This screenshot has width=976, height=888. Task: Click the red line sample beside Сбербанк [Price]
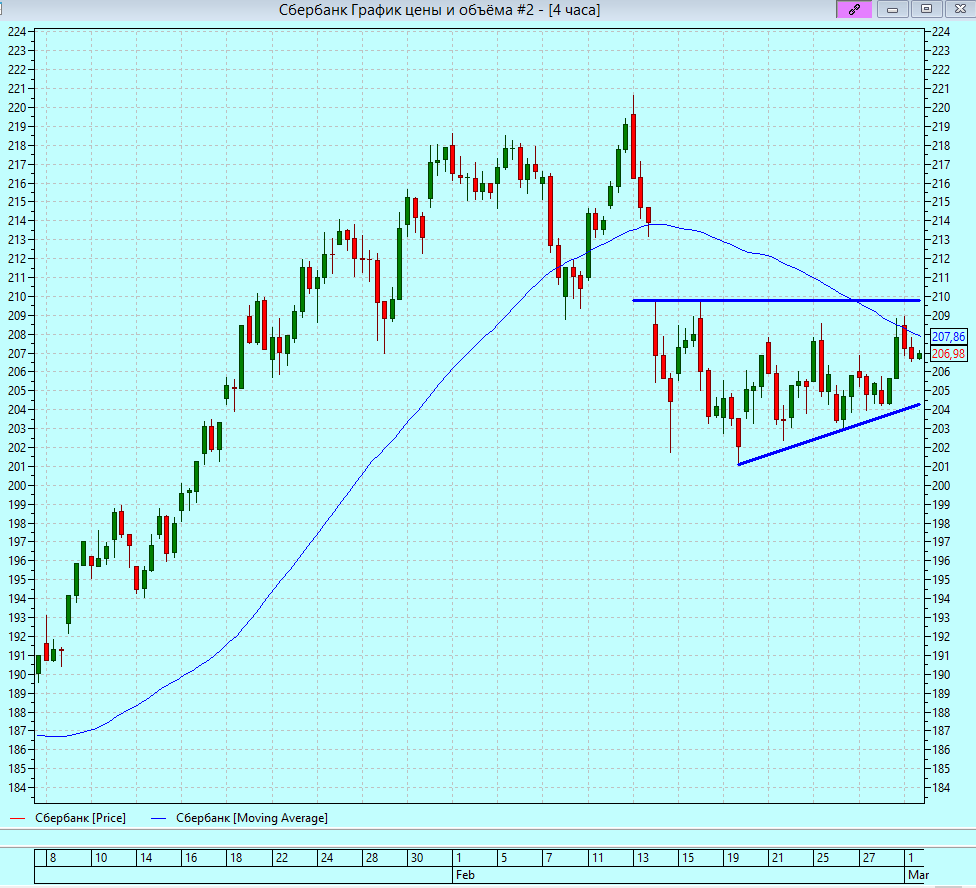[x=17, y=818]
